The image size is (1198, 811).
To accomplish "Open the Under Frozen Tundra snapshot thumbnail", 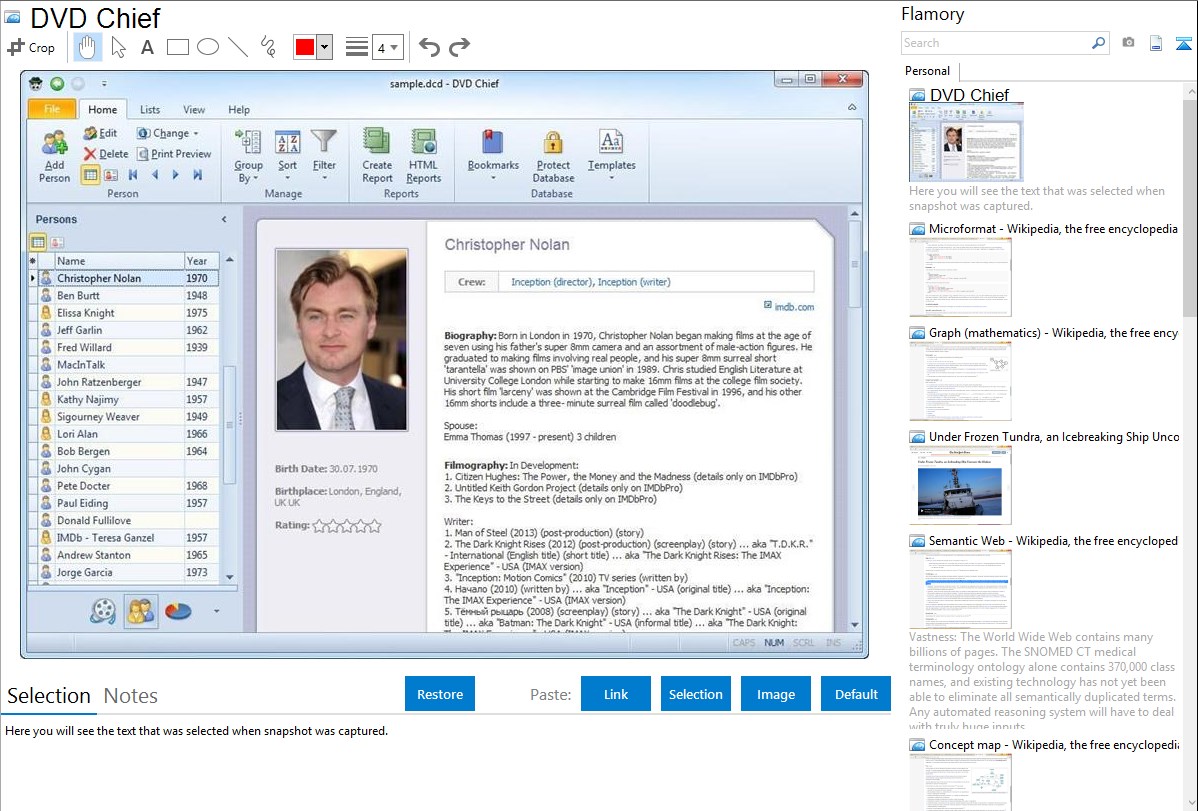I will pyautogui.click(x=960, y=485).
